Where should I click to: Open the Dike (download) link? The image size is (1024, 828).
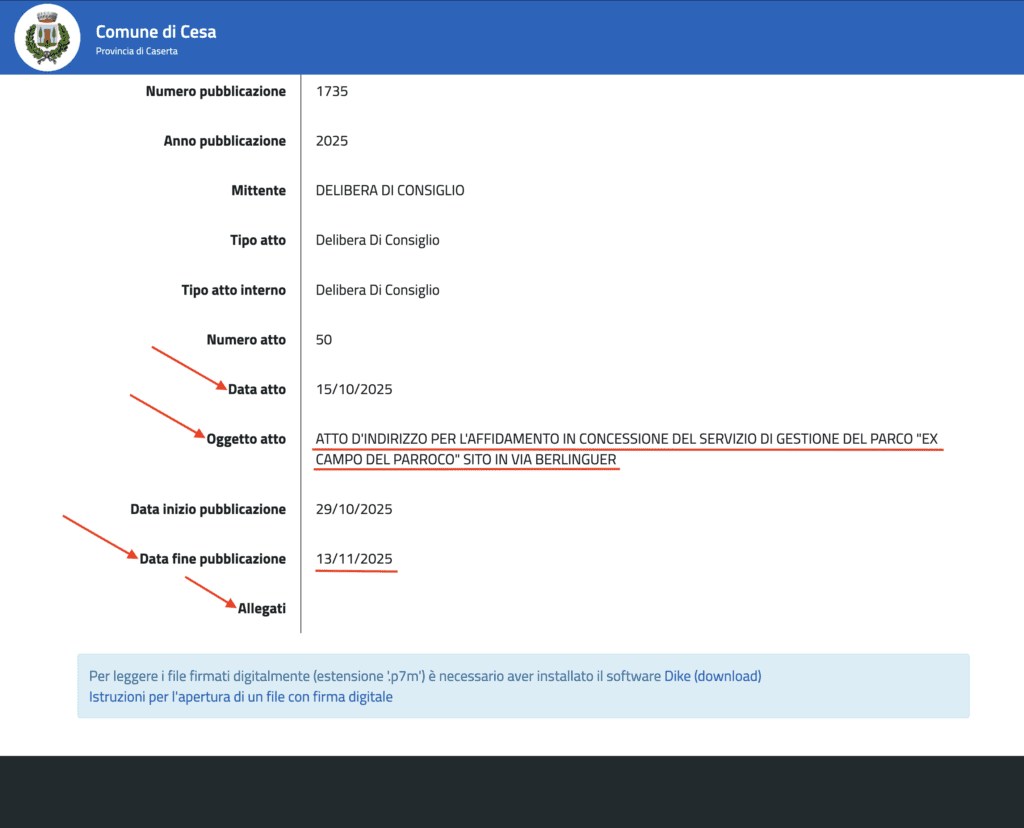pos(712,676)
